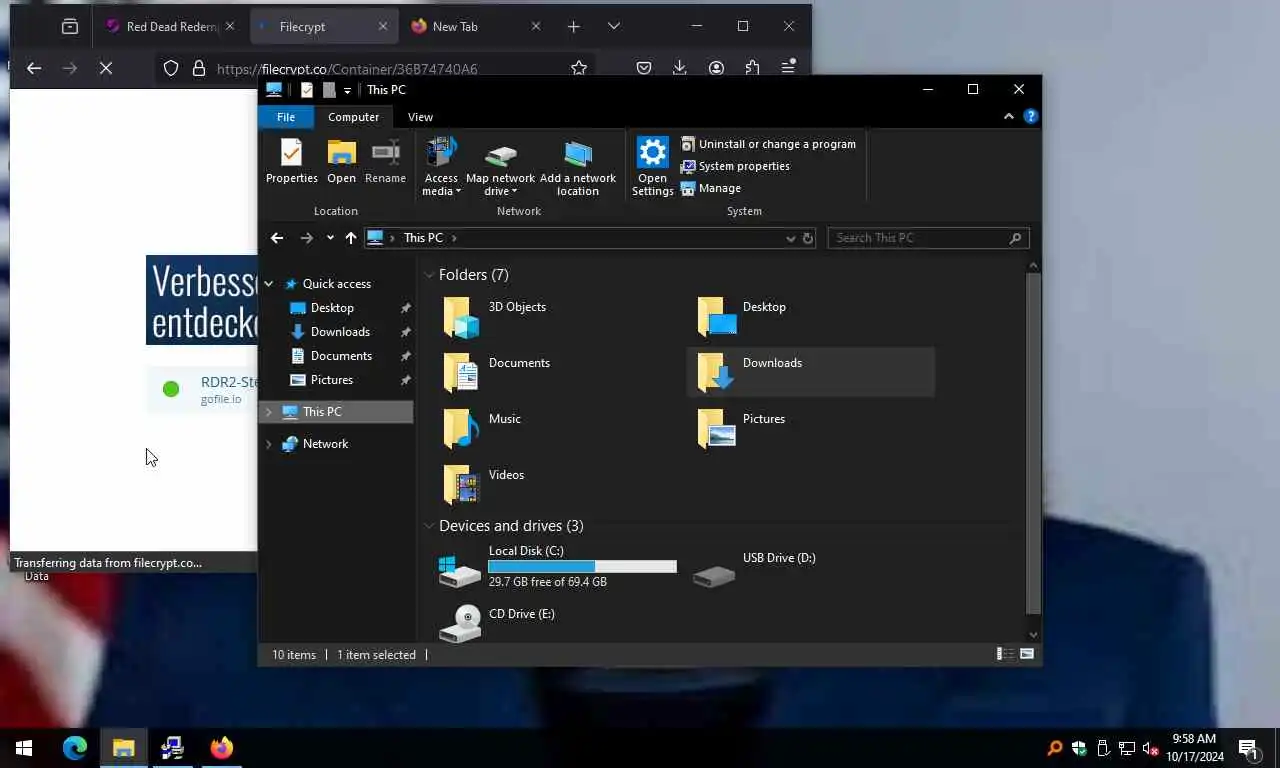Image resolution: width=1280 pixels, height=768 pixels.
Task: Open the recent locations dropdown arrow
Action: (330, 238)
